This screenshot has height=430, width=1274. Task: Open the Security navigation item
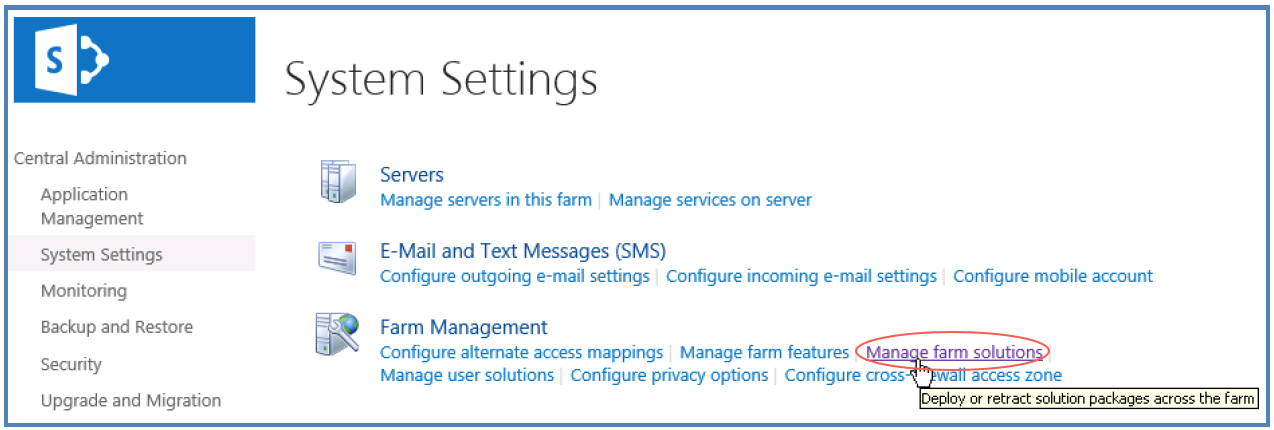71,364
